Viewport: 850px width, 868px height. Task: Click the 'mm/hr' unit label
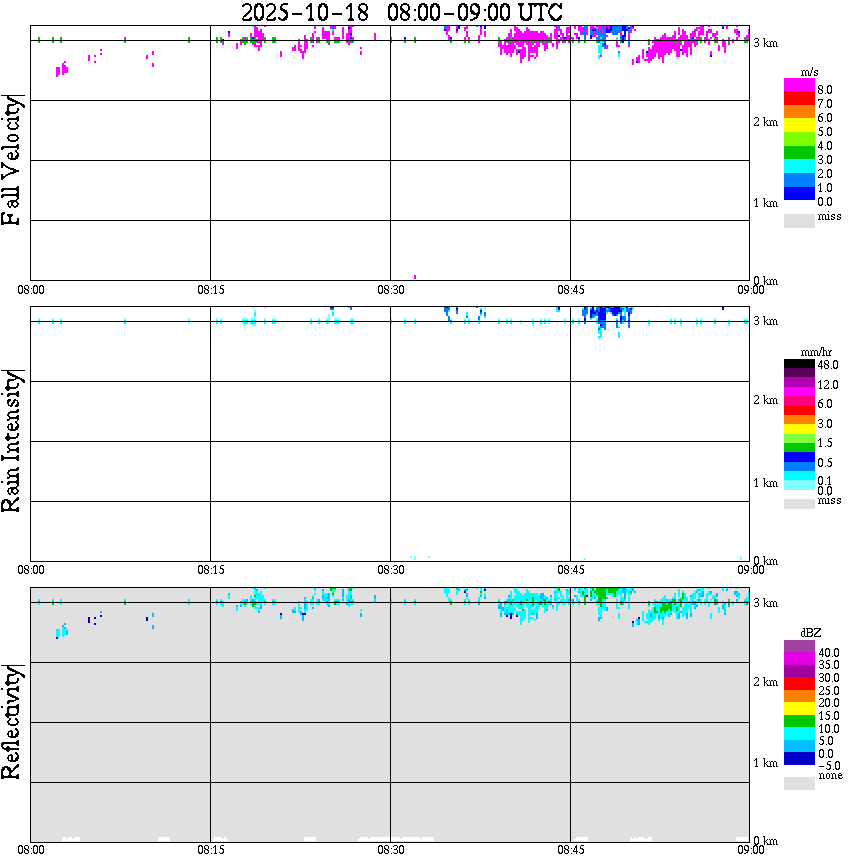816,353
